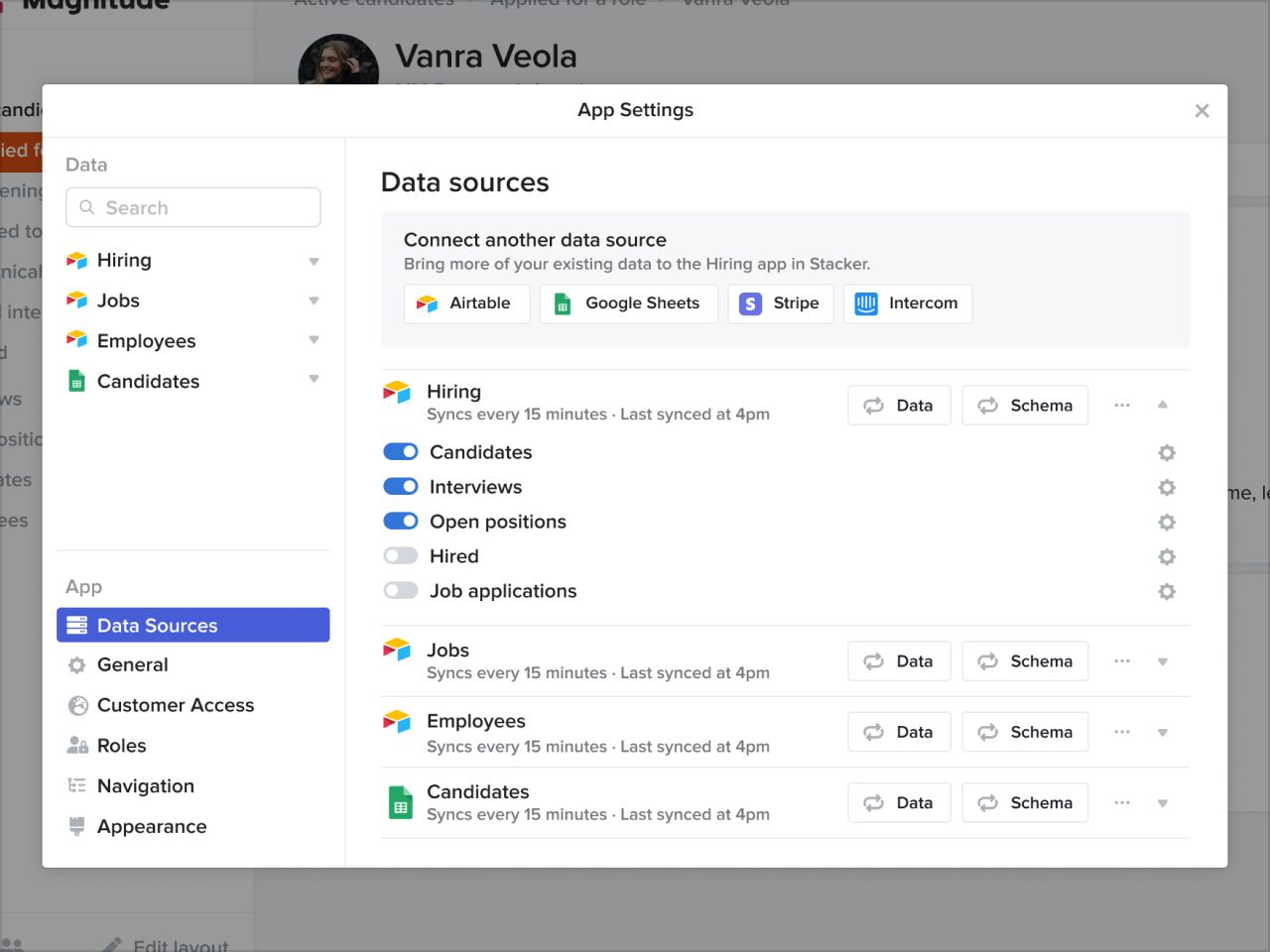Expand Jobs in the Data sidebar
This screenshot has width=1270, height=952.
click(x=314, y=300)
